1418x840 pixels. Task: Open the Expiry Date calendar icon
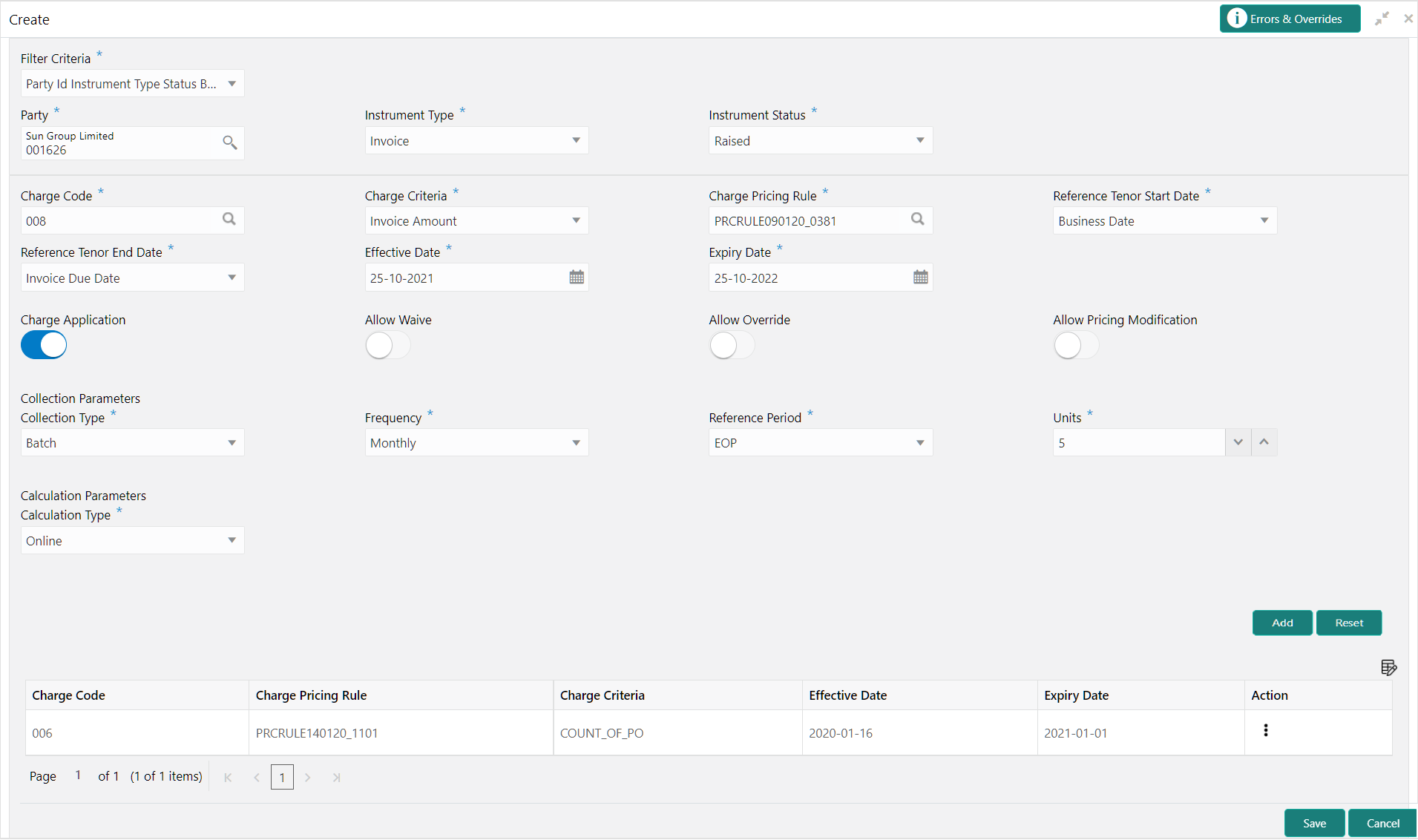coord(921,278)
